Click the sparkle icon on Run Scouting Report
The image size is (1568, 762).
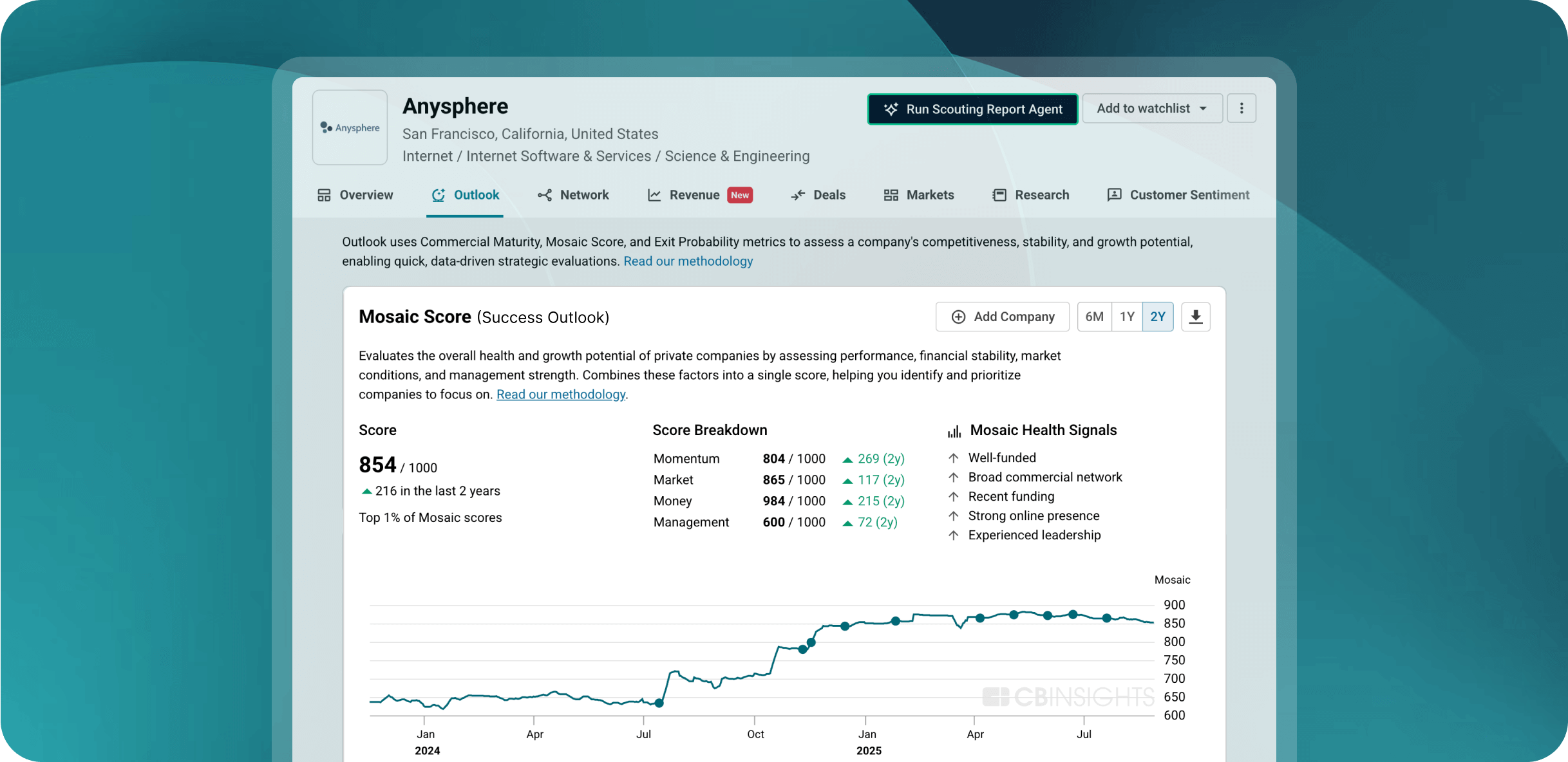click(891, 109)
